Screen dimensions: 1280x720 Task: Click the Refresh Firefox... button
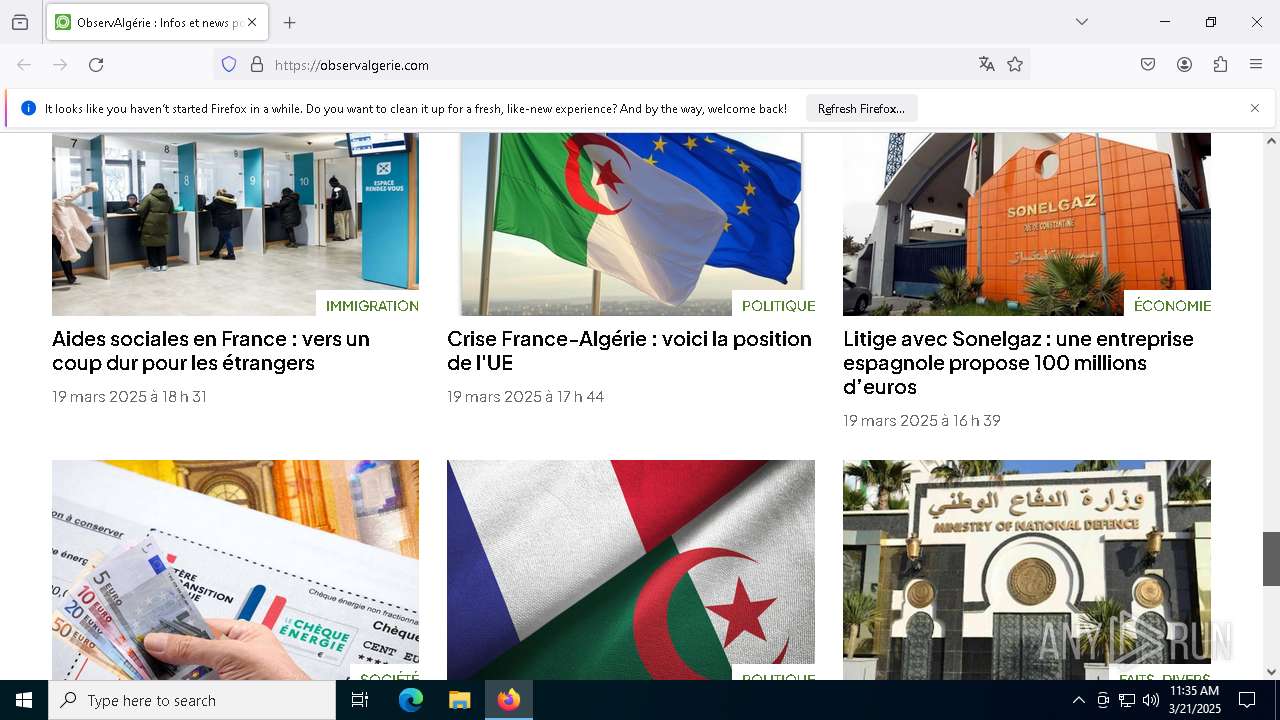(861, 109)
